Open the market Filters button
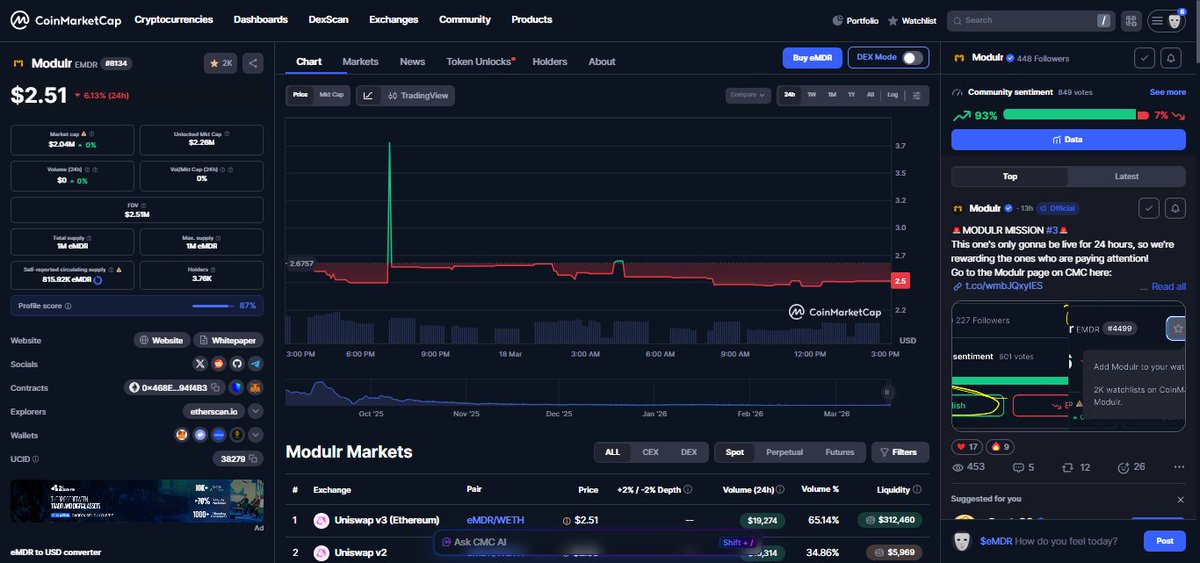Screen dimensions: 1200x563 [898, 452]
